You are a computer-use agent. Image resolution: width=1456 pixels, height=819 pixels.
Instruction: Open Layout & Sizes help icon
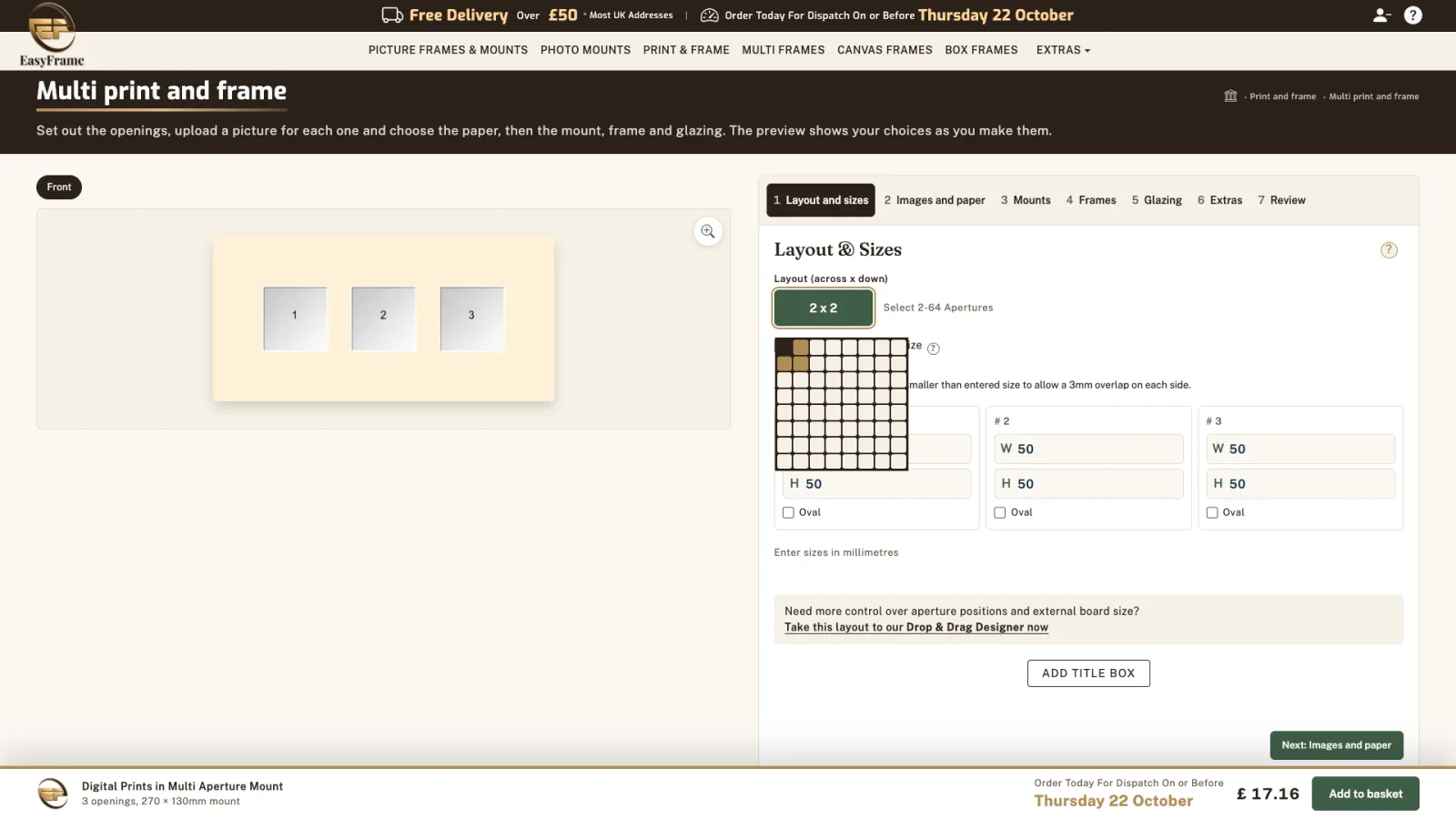(x=1389, y=250)
